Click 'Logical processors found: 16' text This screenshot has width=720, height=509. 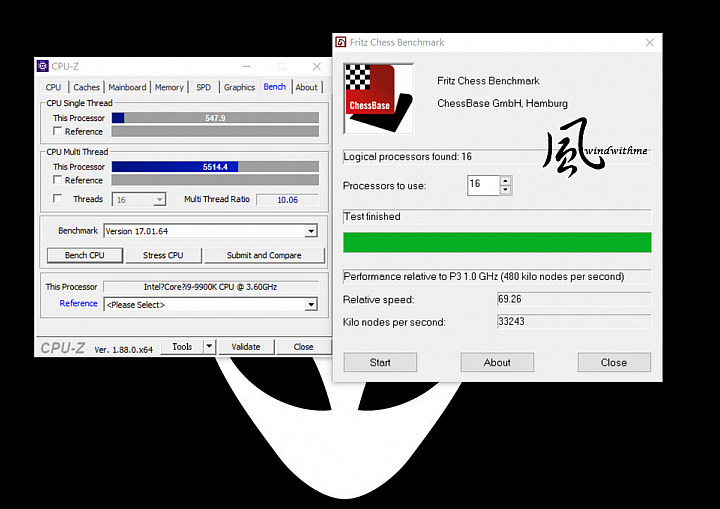coord(408,157)
